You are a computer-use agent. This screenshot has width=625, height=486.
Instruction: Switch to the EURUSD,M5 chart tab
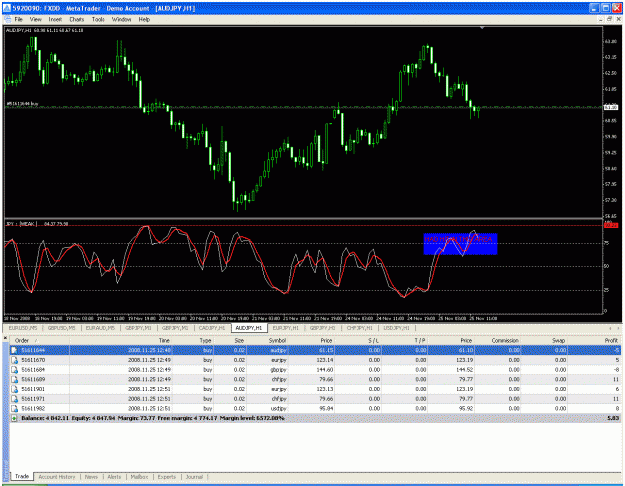(x=23, y=328)
